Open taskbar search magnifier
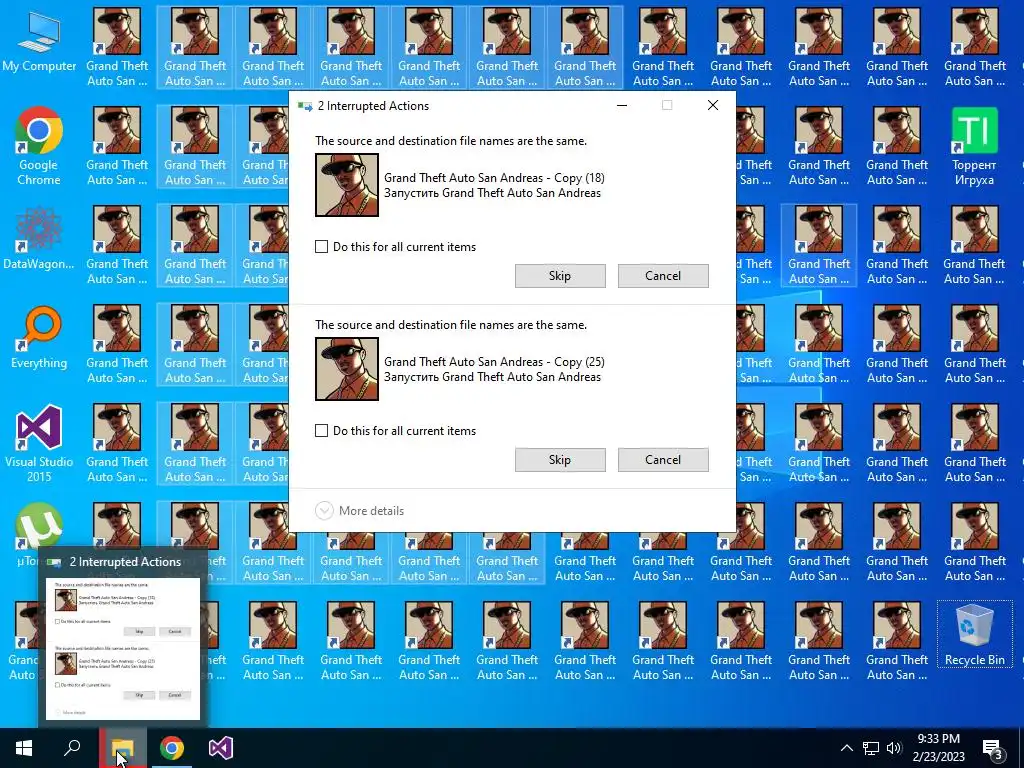The width and height of the screenshot is (1024, 768). 72,748
